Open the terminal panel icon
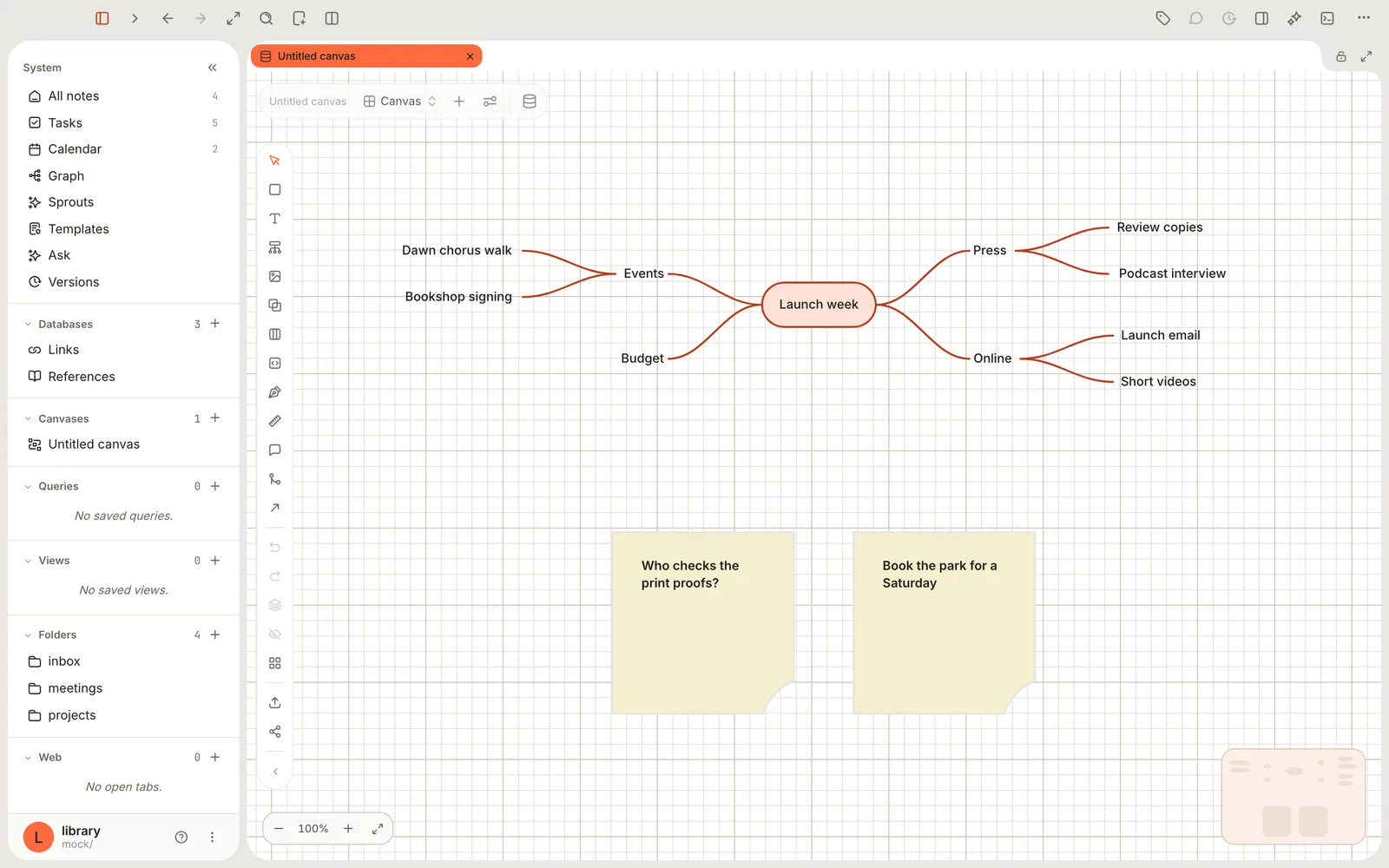1389x868 pixels. [x=1327, y=18]
